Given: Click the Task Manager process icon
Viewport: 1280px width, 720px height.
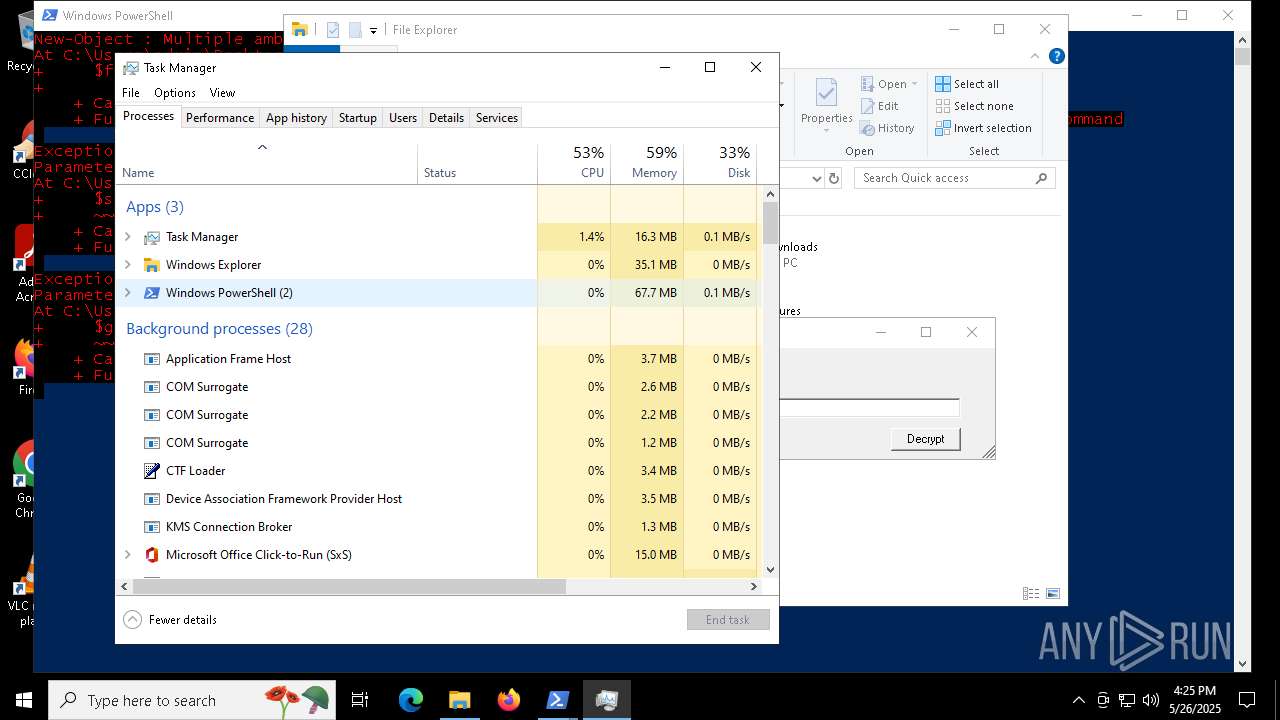Looking at the screenshot, I should pyautogui.click(x=152, y=237).
